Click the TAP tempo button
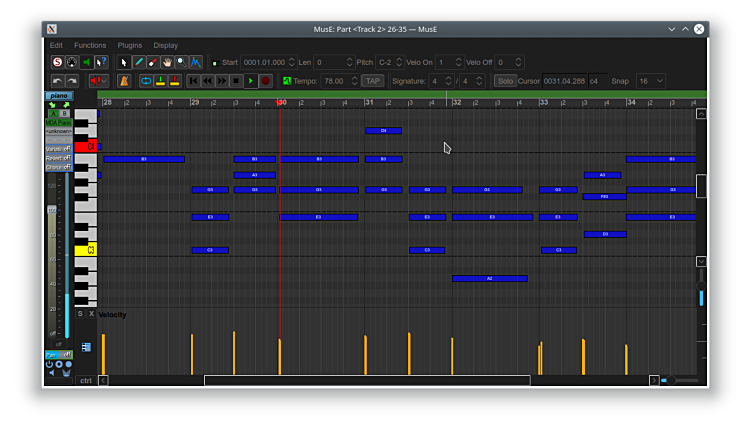752x423 pixels. click(372, 81)
